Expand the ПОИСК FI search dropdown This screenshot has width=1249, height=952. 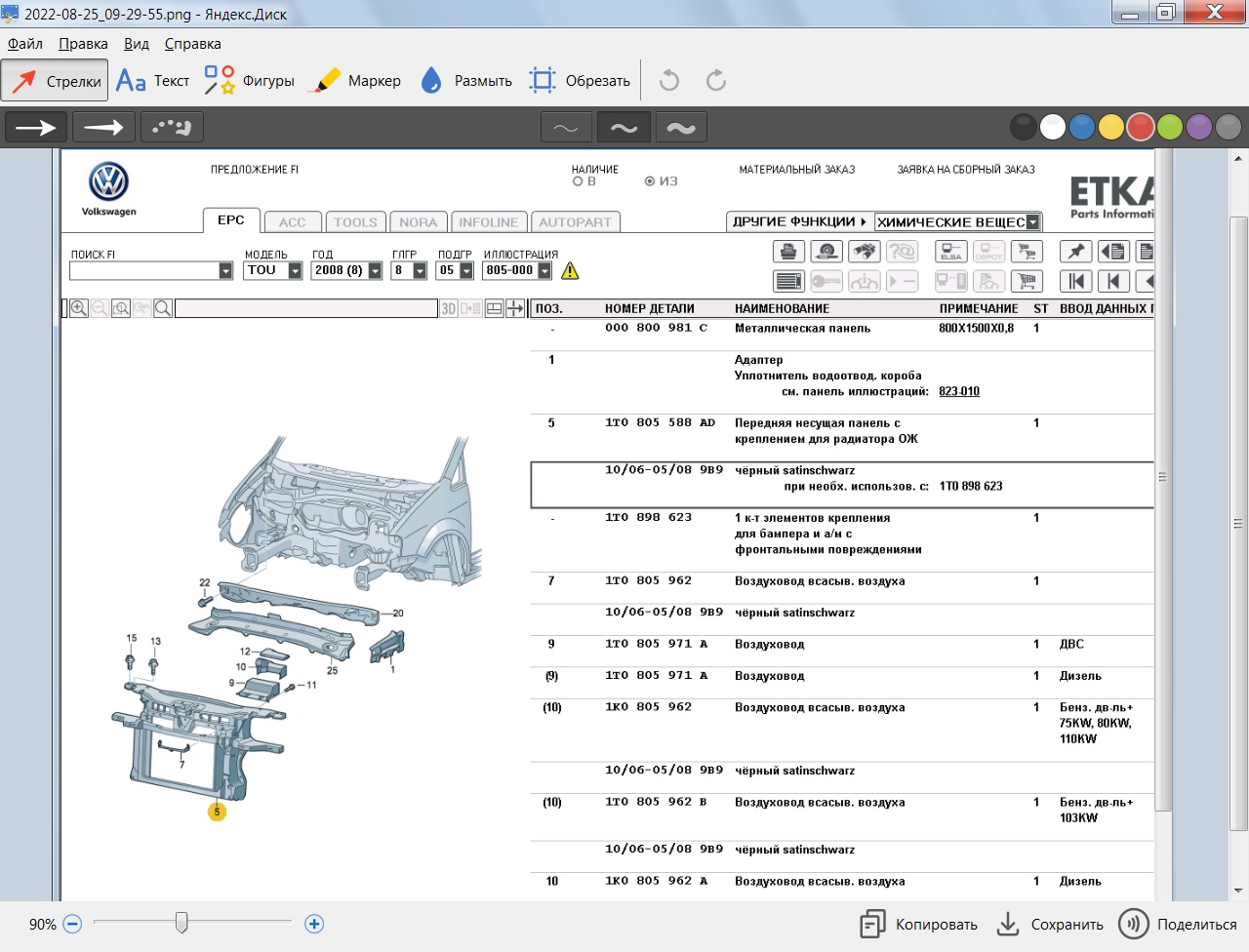[x=225, y=270]
